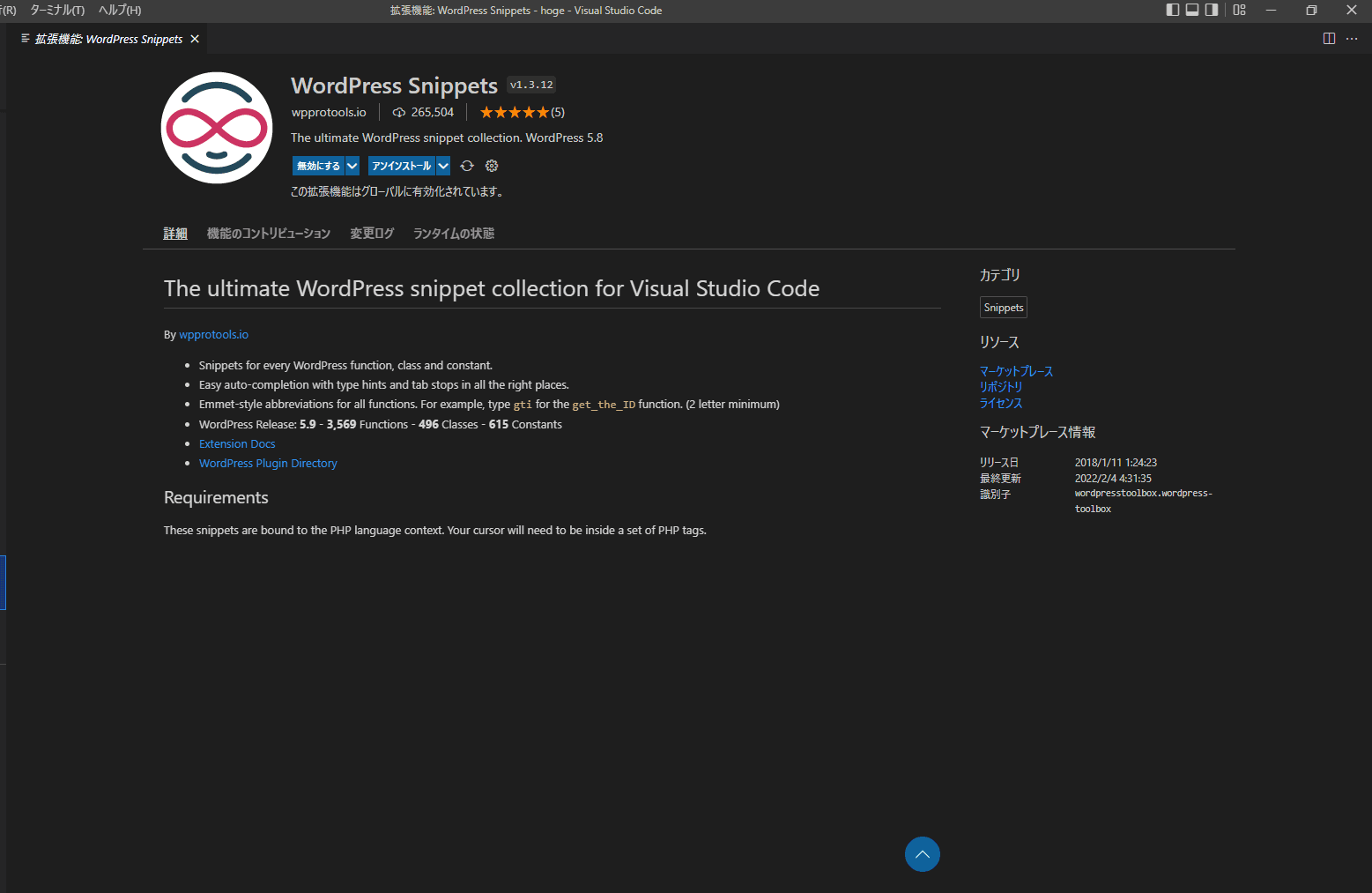1372x893 pixels.
Task: Open the 機能のコントリビューション tab
Action: [268, 234]
